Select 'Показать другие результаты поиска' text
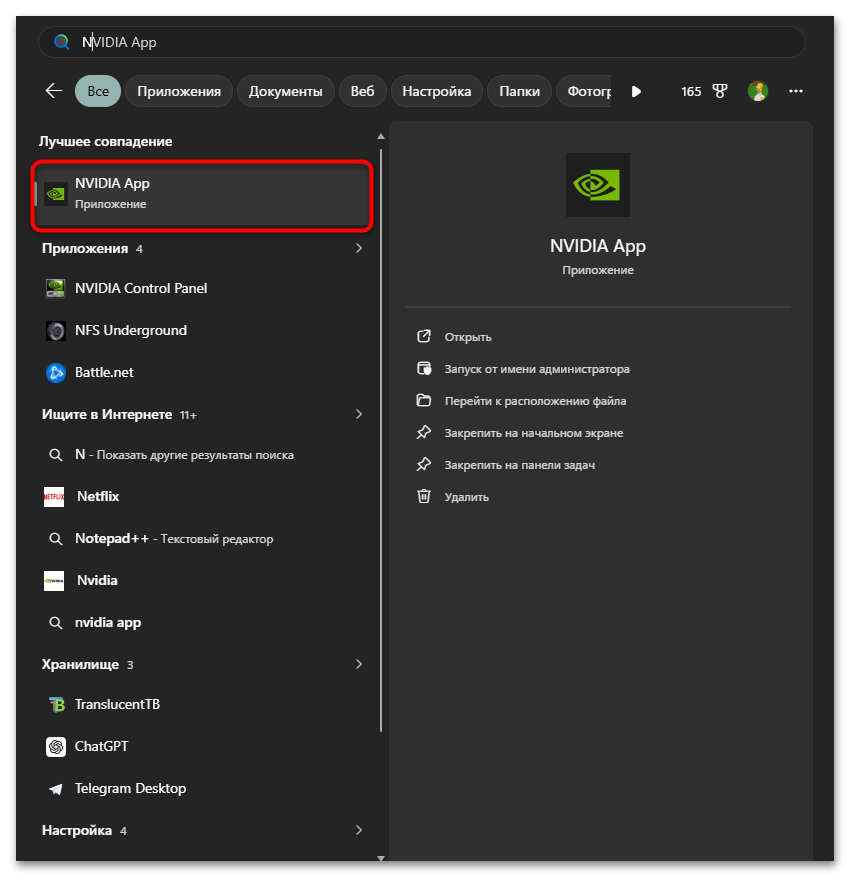The height and width of the screenshot is (877, 850). pyautogui.click(x=195, y=455)
